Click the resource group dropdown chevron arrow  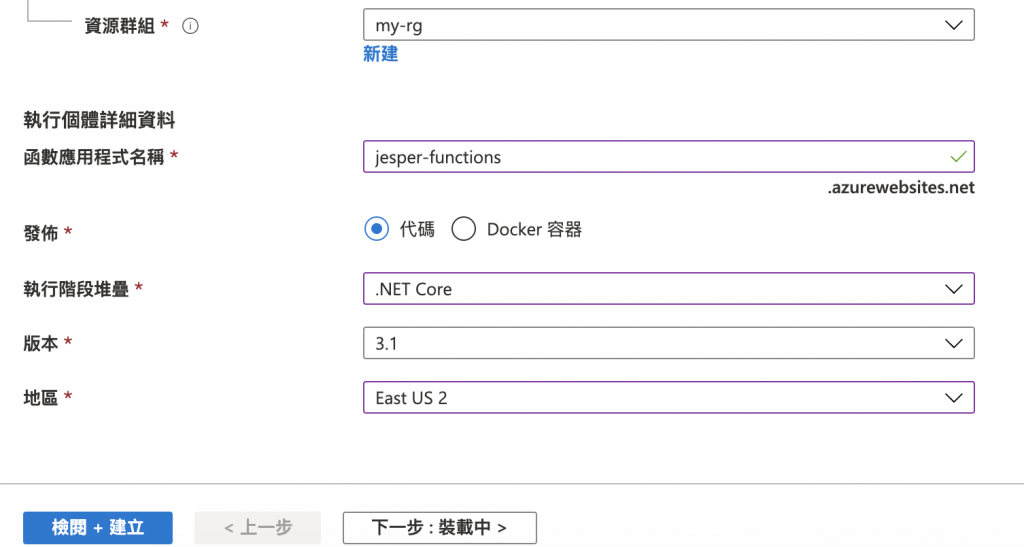coord(952,26)
